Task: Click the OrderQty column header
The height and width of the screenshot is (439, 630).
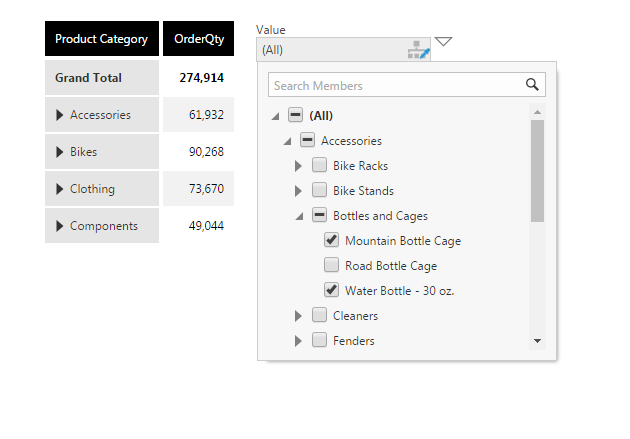Action: [198, 39]
